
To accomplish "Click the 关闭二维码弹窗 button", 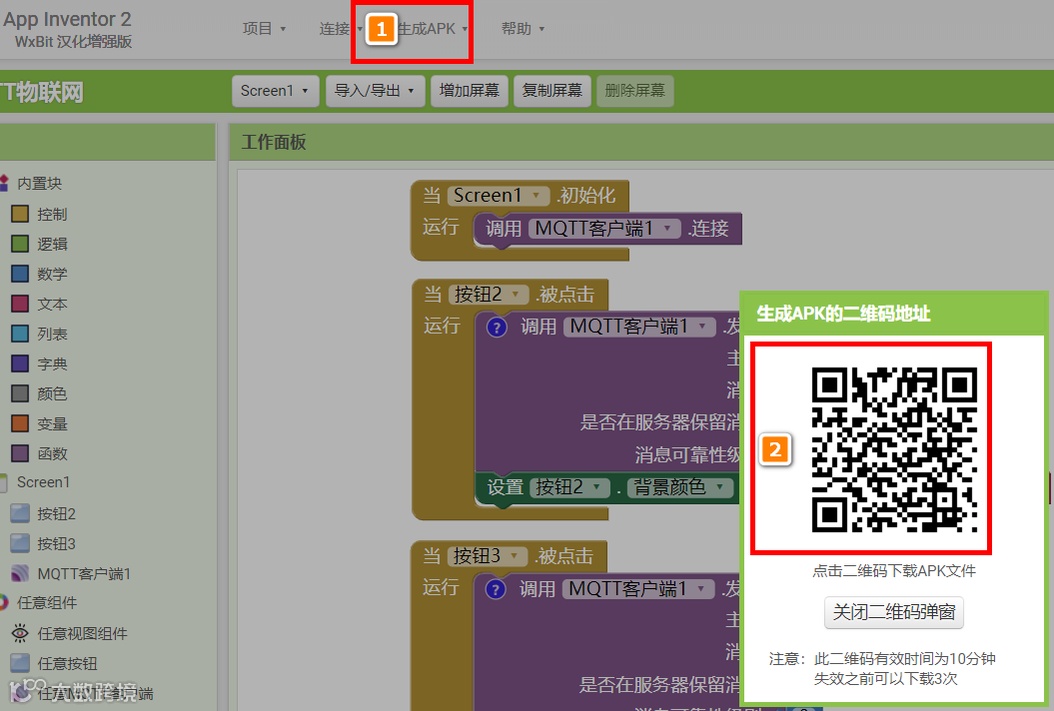I will [894, 612].
